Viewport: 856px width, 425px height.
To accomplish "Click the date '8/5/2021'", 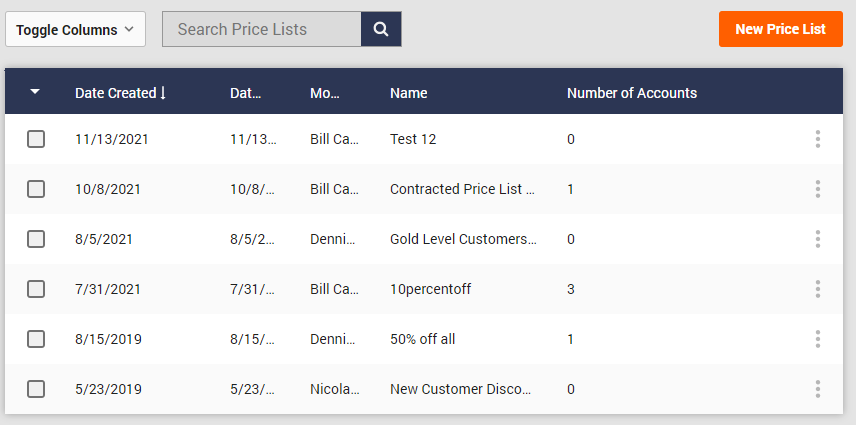I will 104,239.
